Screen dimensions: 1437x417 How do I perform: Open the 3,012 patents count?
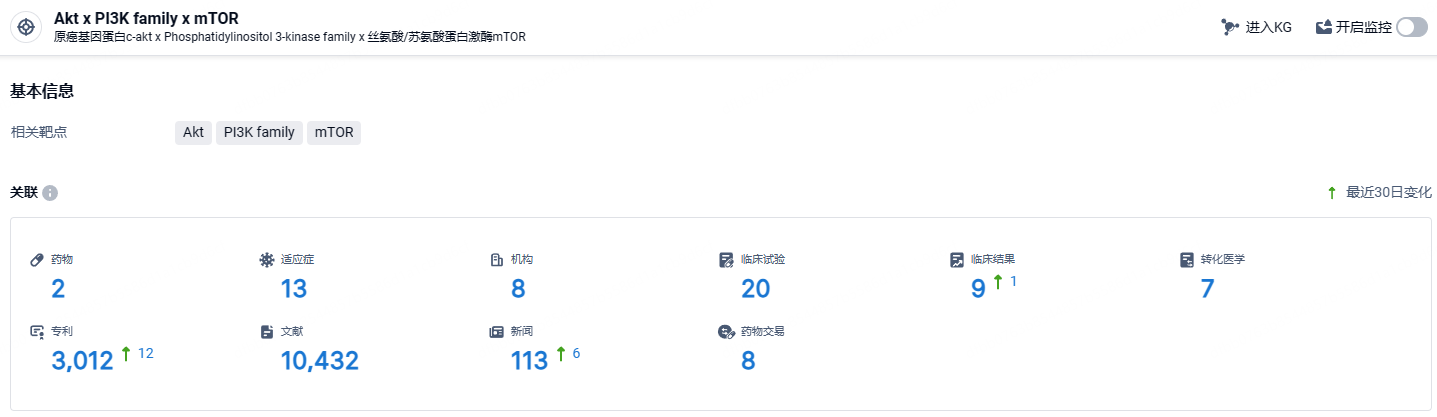tap(82, 361)
